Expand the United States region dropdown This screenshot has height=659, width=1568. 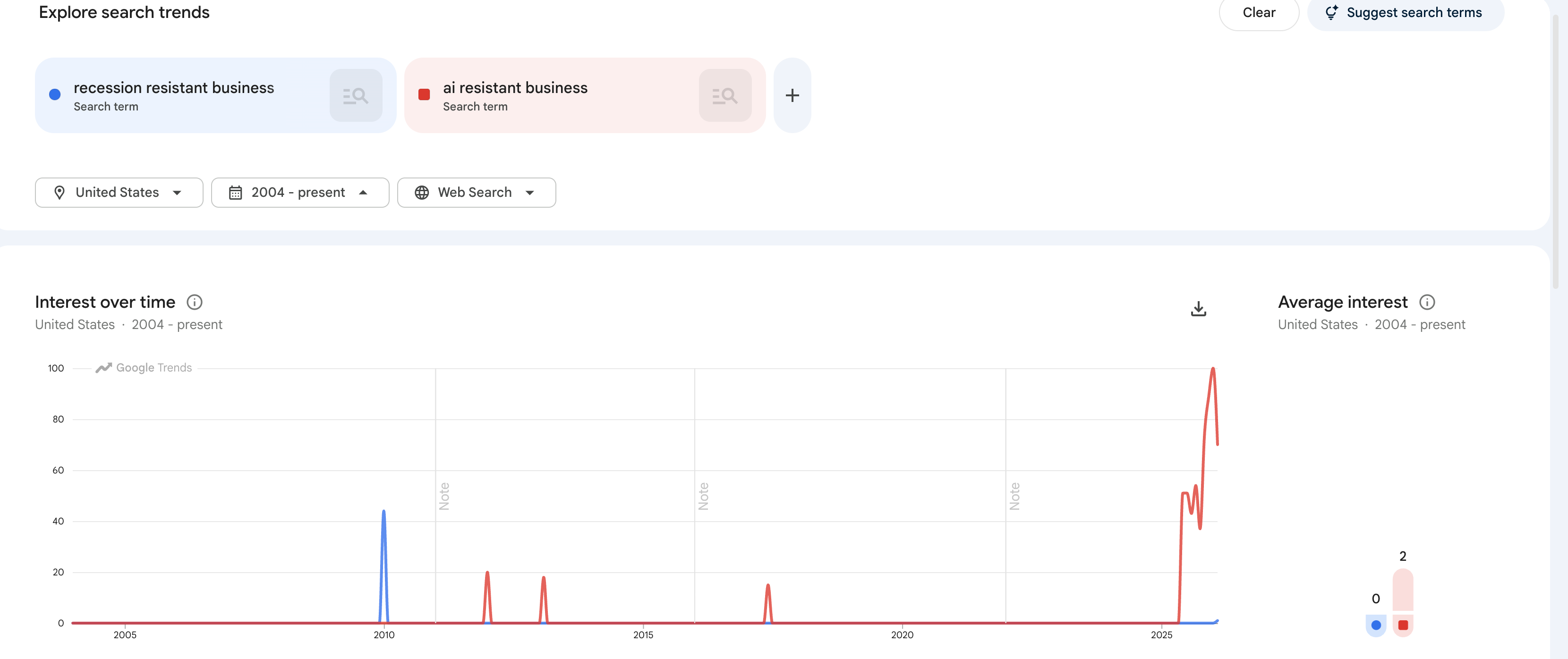pos(119,192)
